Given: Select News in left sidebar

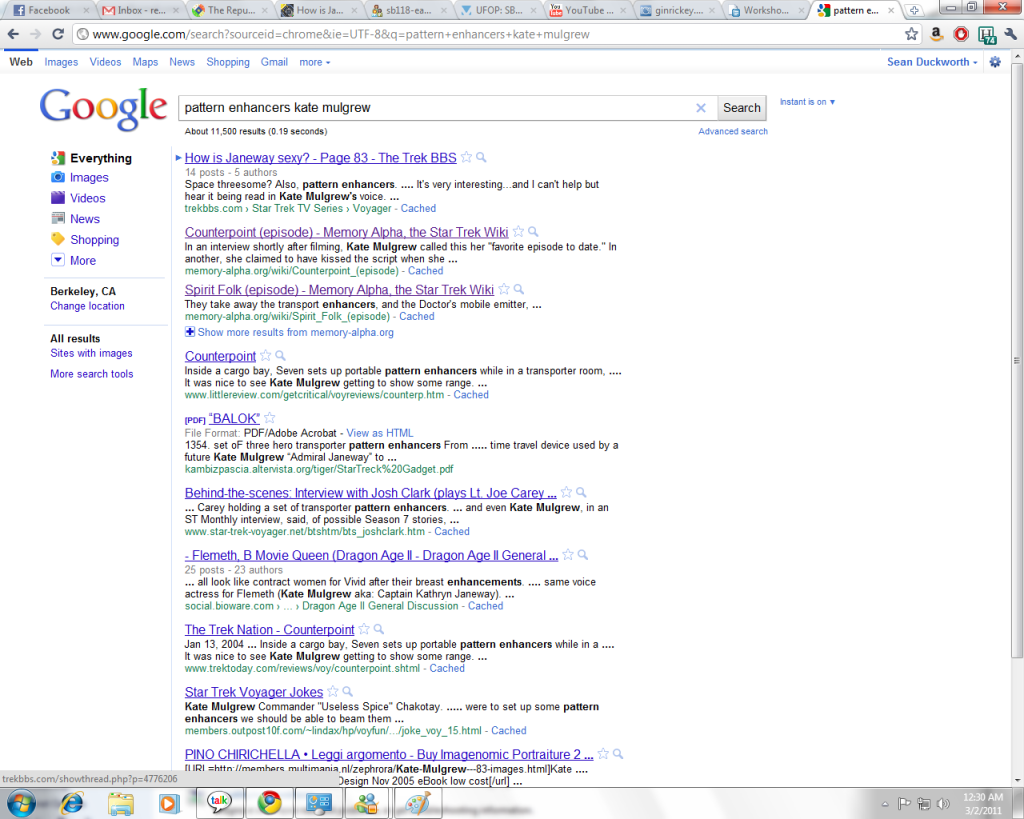Looking at the screenshot, I should (x=85, y=219).
